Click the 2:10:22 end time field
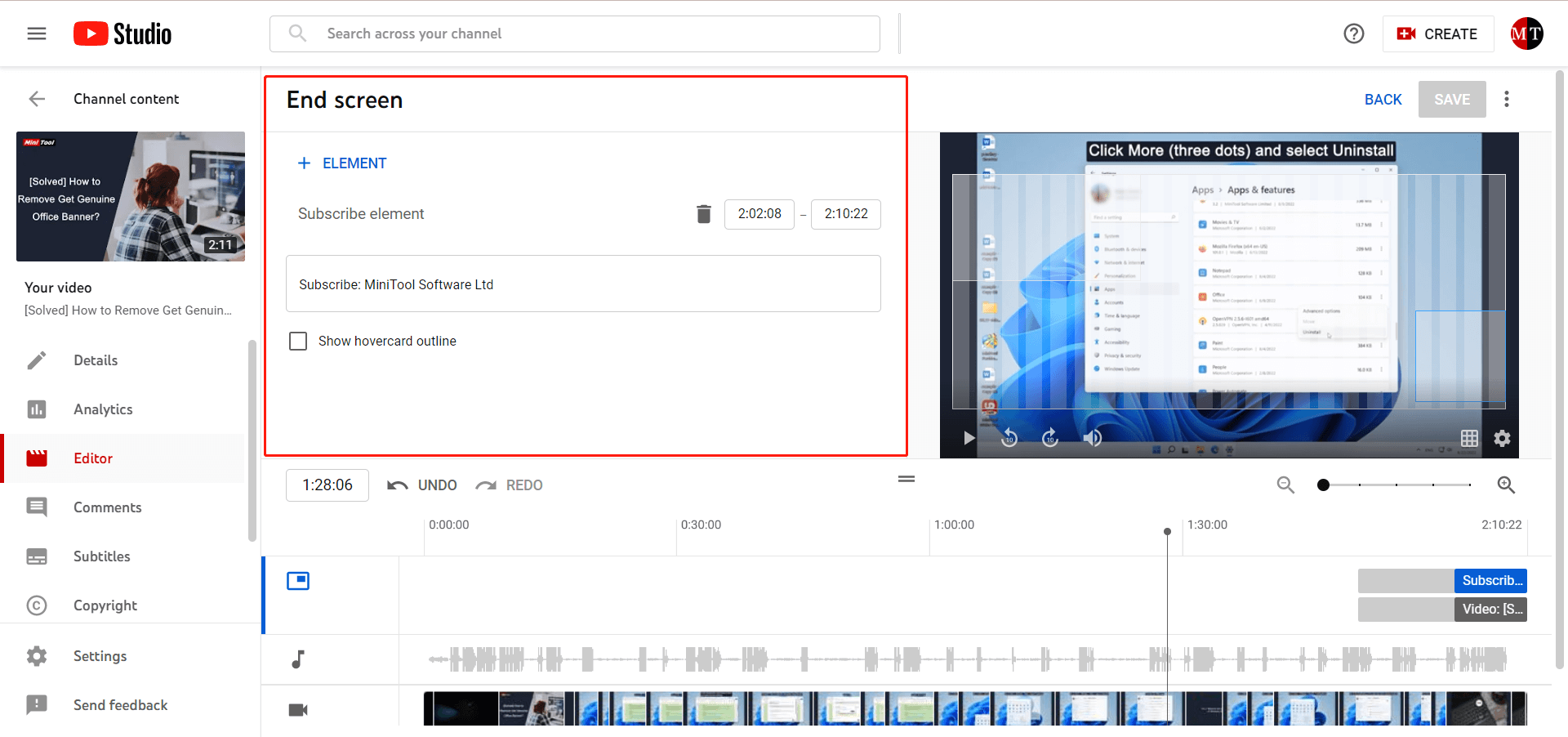This screenshot has height=737, width=1568. click(846, 214)
